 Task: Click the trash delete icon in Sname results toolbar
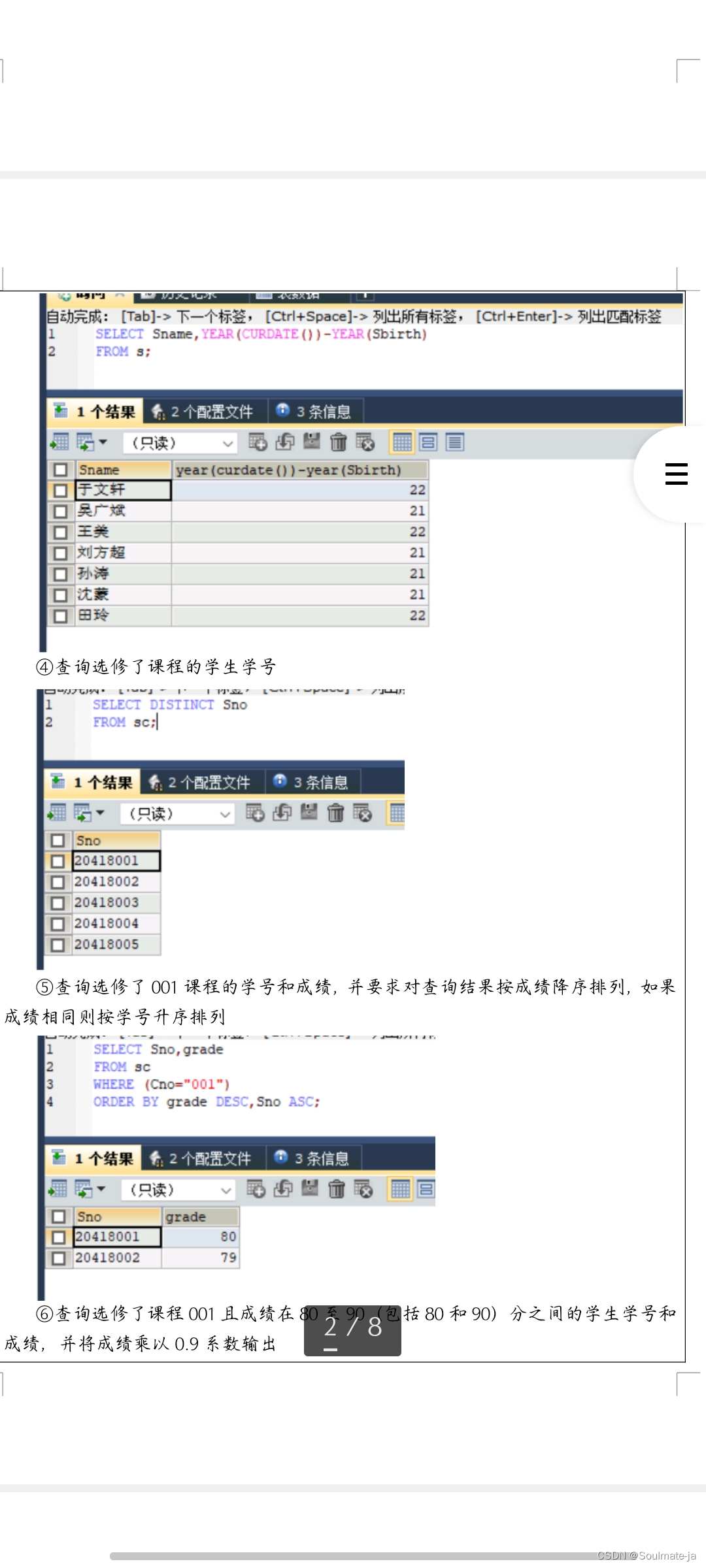click(x=338, y=442)
